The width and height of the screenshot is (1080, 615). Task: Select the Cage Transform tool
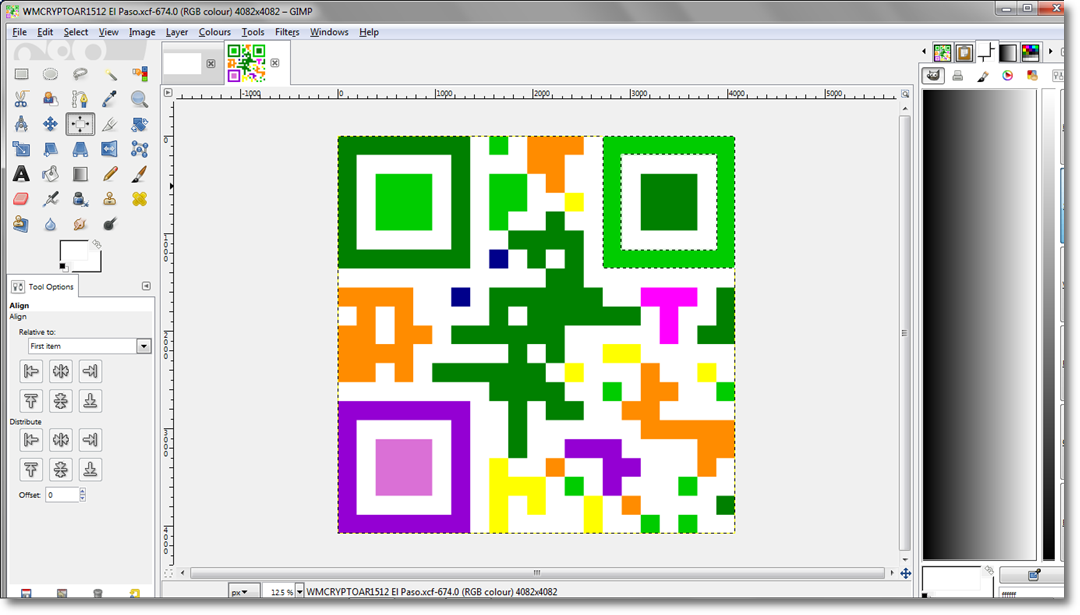tap(139, 149)
